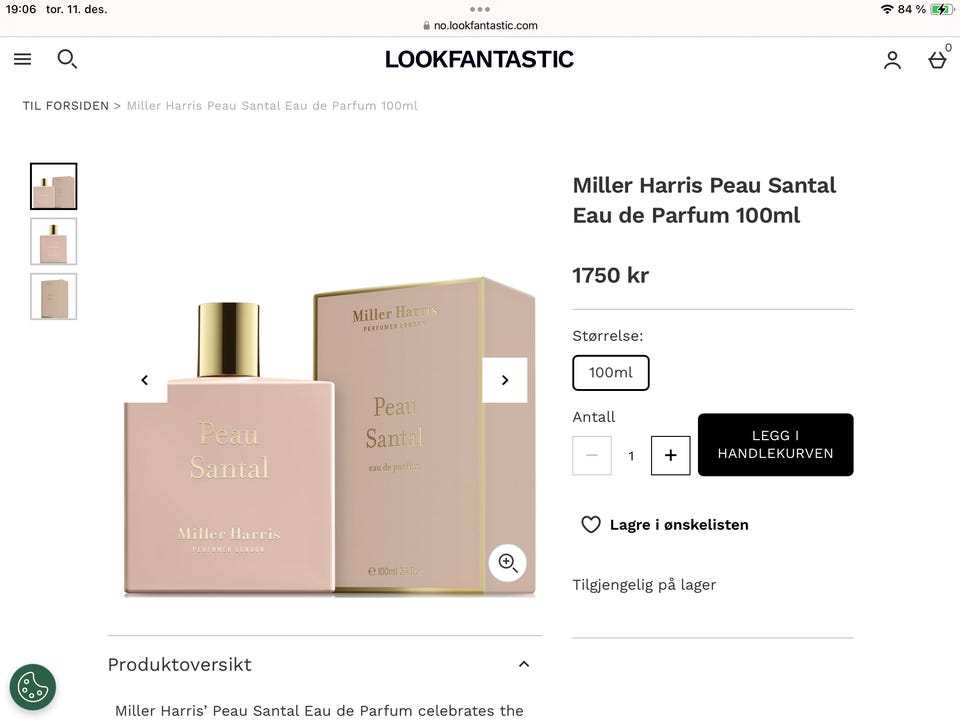
Task: Select second thumbnail showing bottle only
Action: point(54,241)
